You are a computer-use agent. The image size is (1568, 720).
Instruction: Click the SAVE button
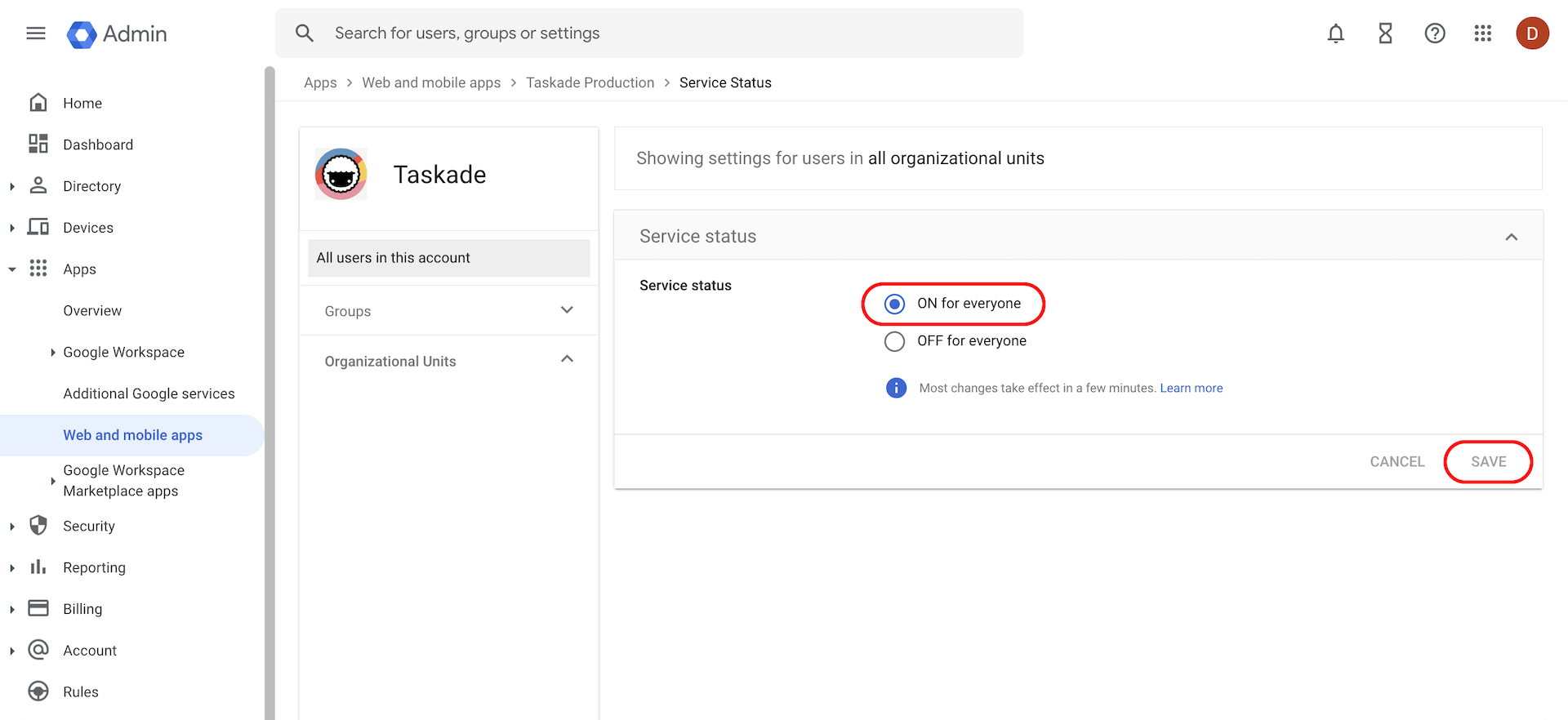tap(1489, 462)
